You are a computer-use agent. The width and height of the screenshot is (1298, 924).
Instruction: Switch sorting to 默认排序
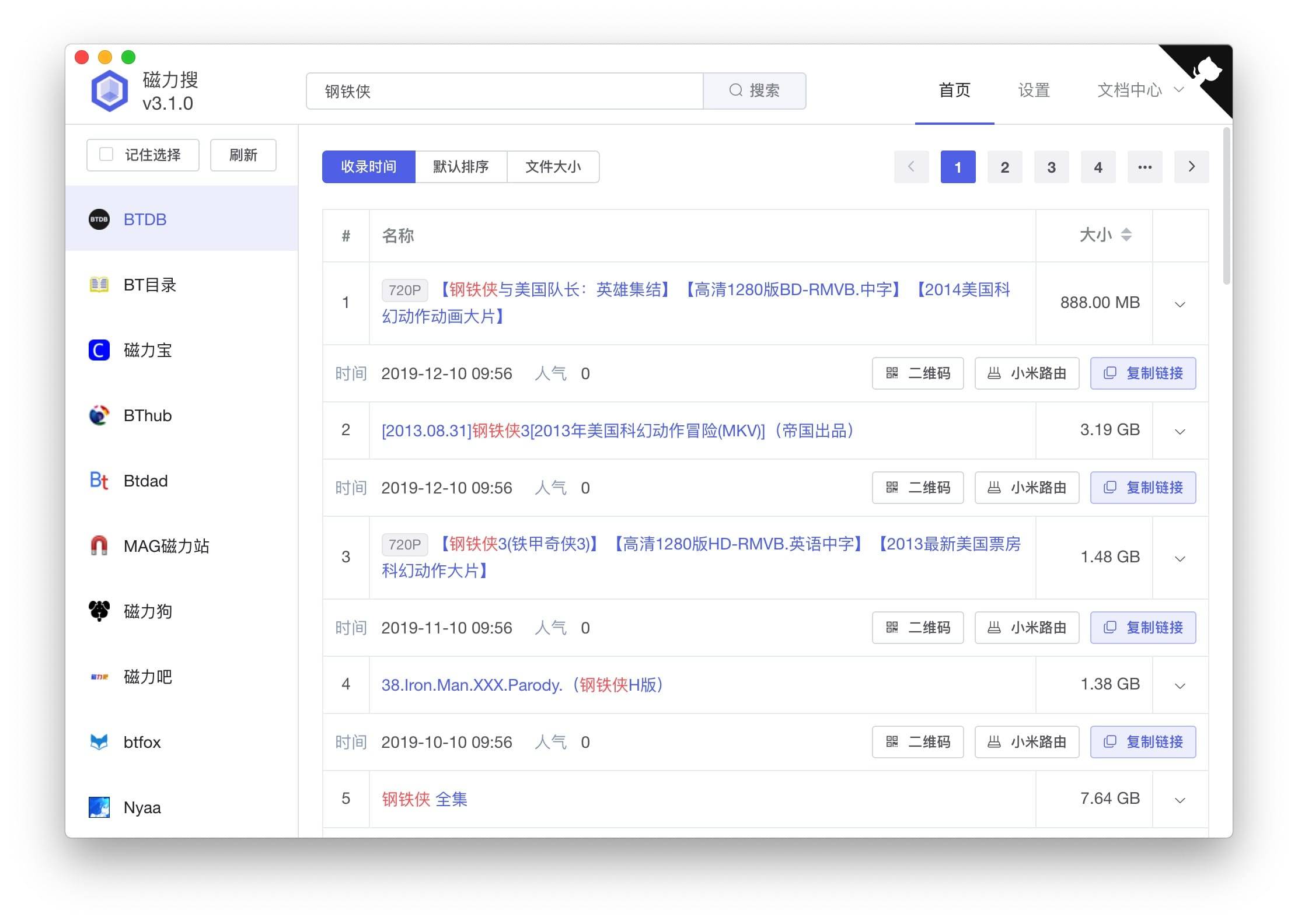(x=460, y=167)
